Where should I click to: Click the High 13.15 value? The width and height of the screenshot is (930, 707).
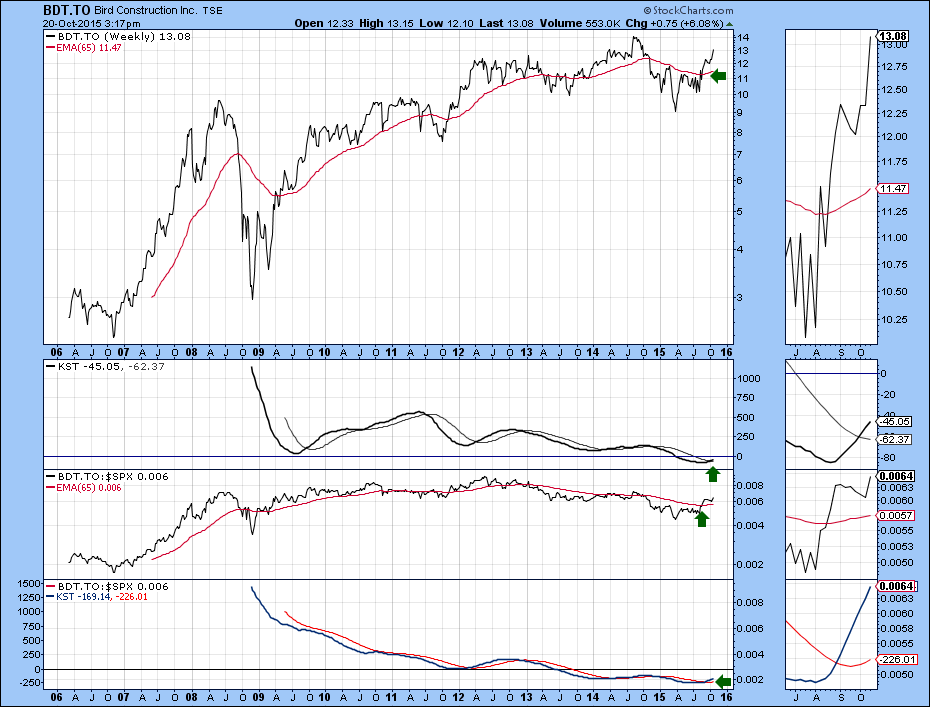pyautogui.click(x=387, y=24)
